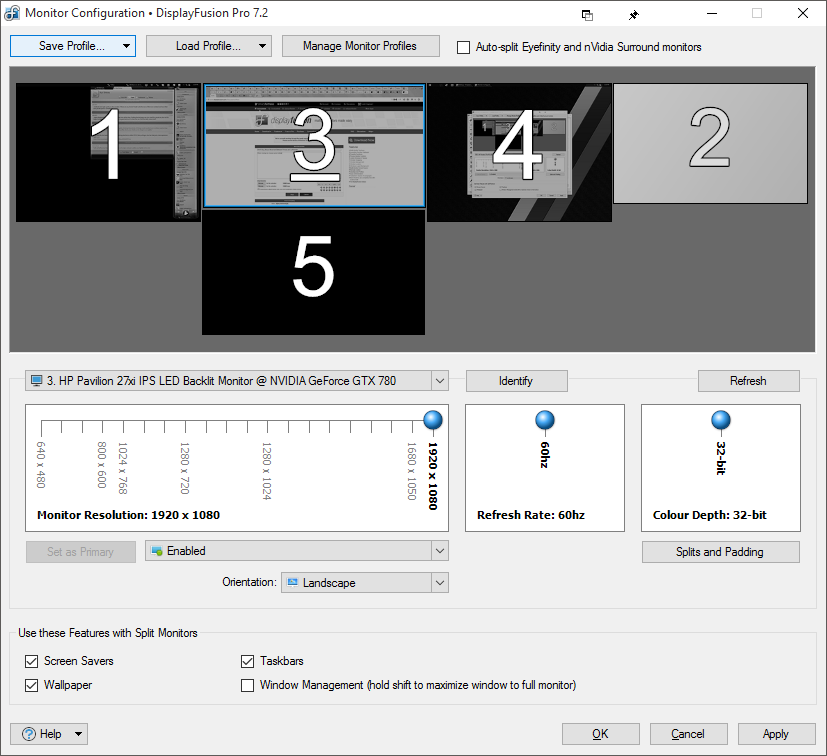Open the Load Profile dropdown menu
The height and width of the screenshot is (756, 827).
click(x=208, y=46)
